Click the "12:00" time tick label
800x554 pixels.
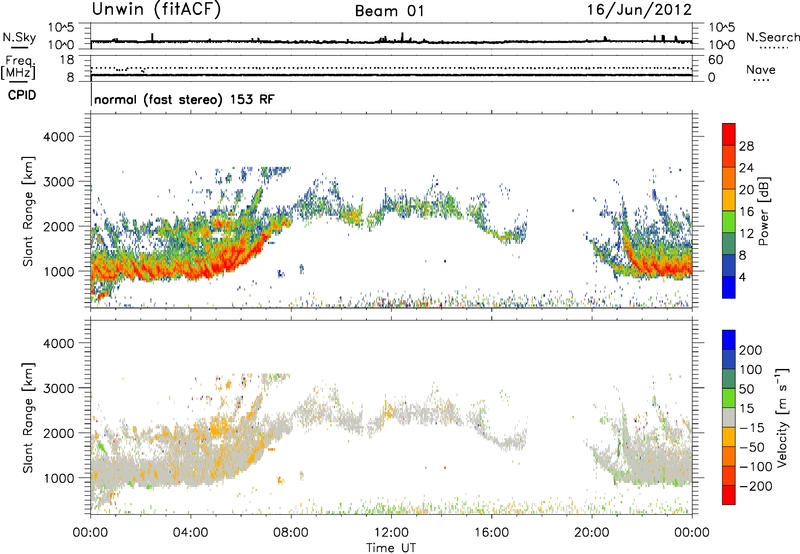click(391, 533)
